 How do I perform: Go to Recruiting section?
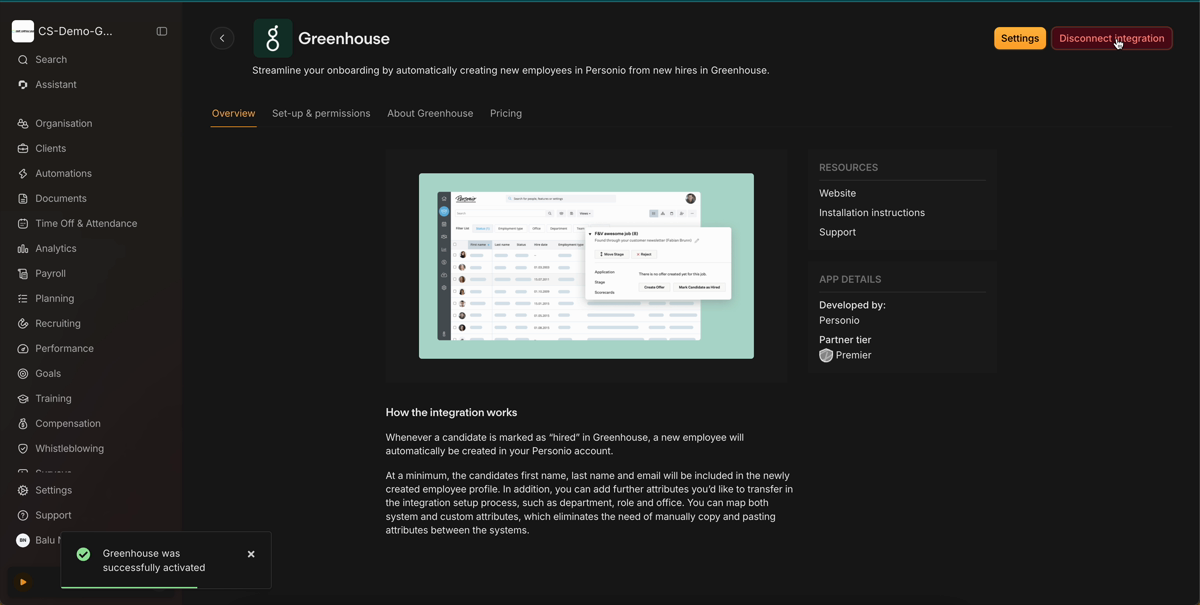[58, 324]
